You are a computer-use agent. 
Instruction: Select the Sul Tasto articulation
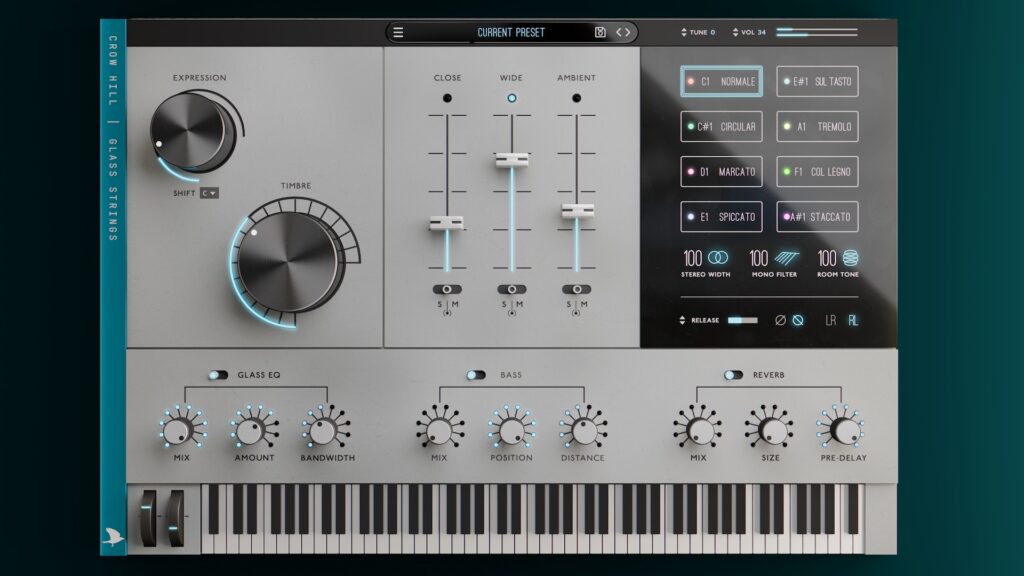(x=817, y=81)
